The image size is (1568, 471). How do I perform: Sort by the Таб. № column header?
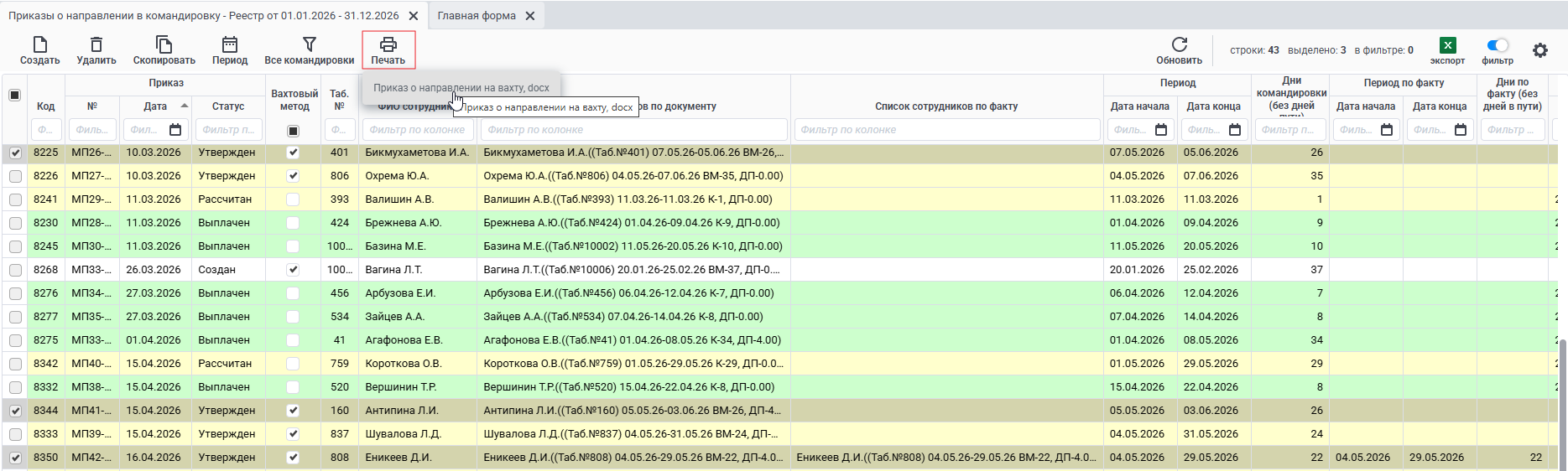pyautogui.click(x=339, y=100)
